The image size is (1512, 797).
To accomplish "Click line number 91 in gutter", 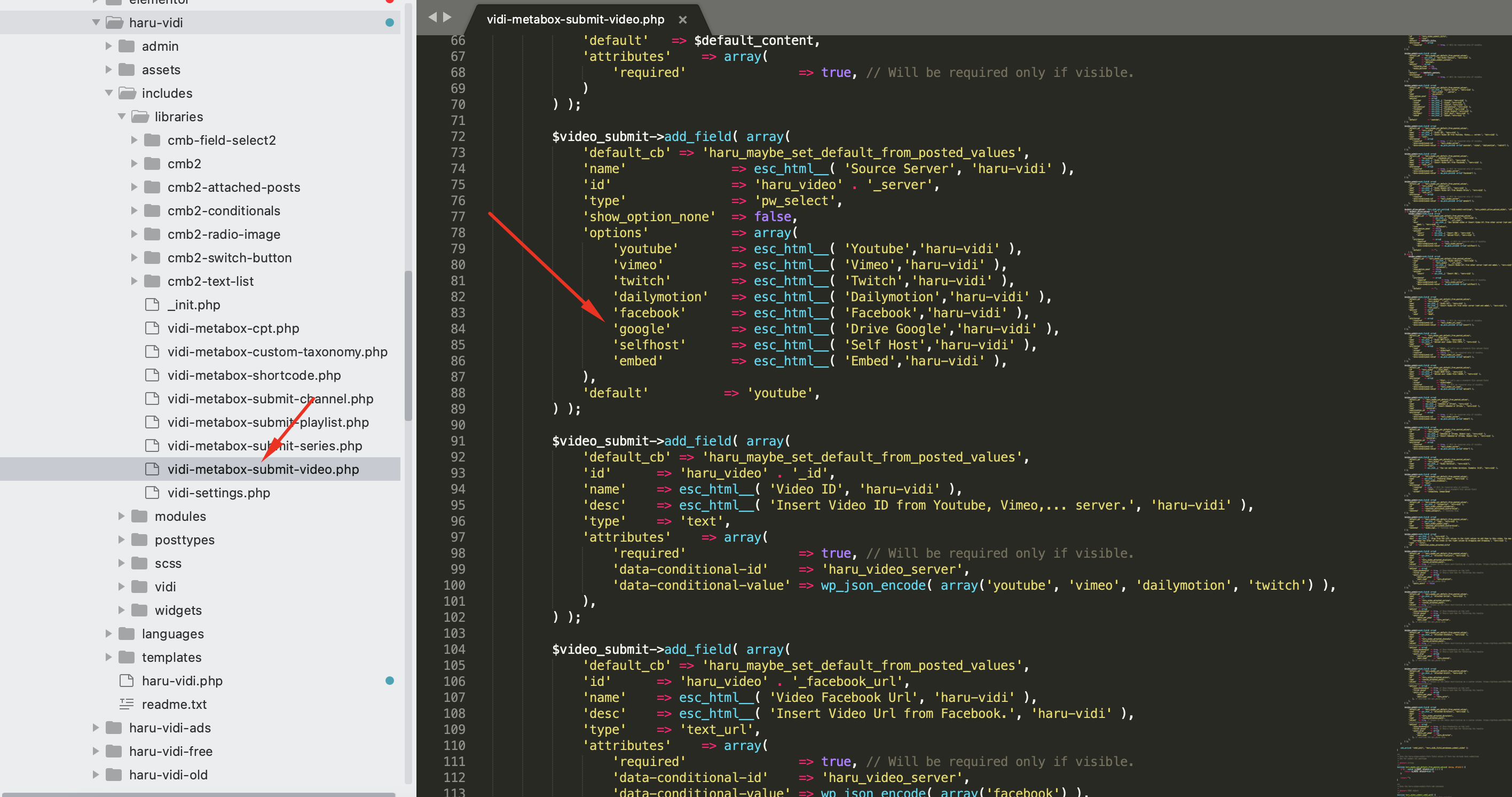I will coord(458,441).
